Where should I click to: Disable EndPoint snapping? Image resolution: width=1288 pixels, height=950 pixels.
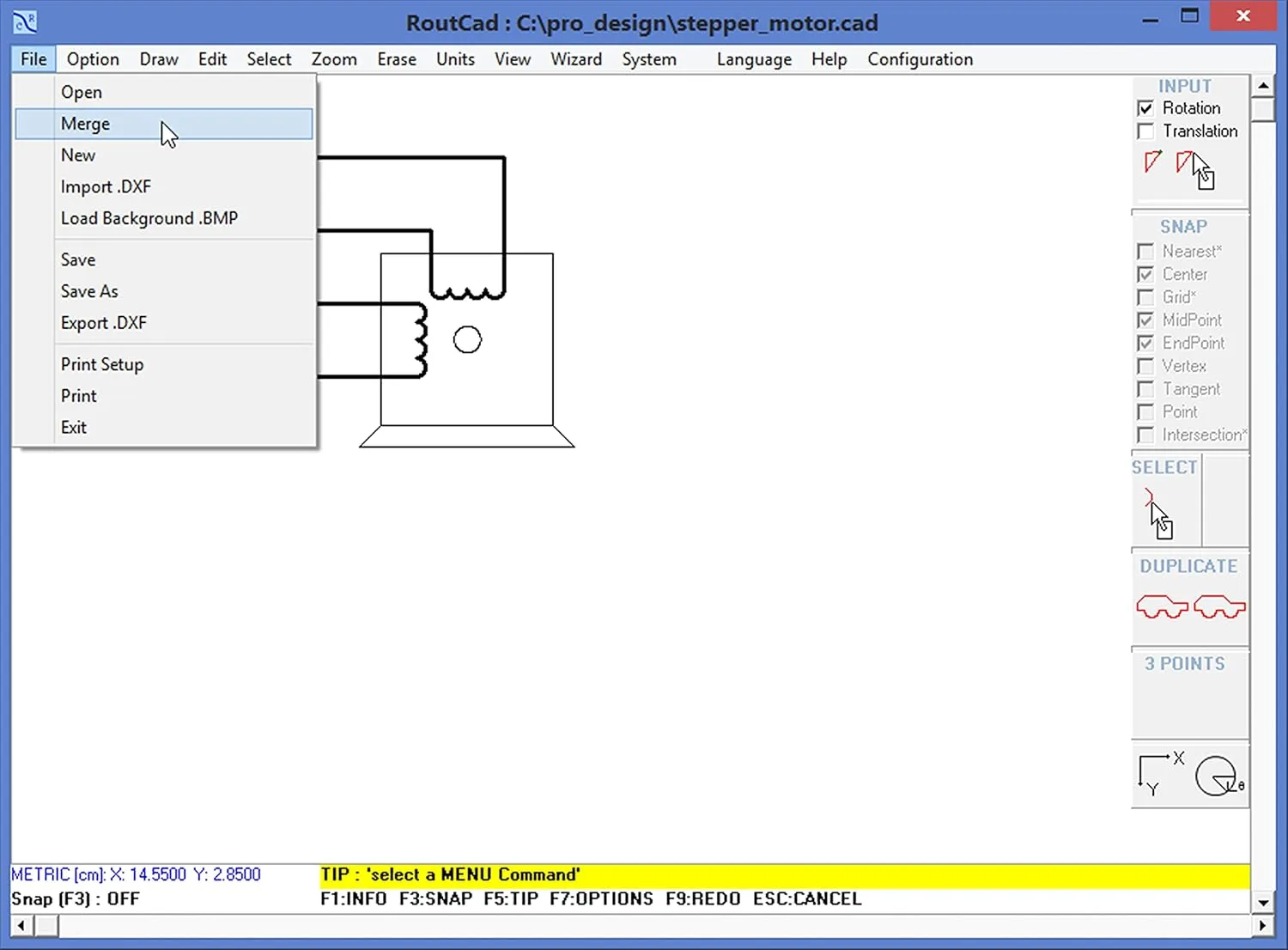click(1145, 343)
